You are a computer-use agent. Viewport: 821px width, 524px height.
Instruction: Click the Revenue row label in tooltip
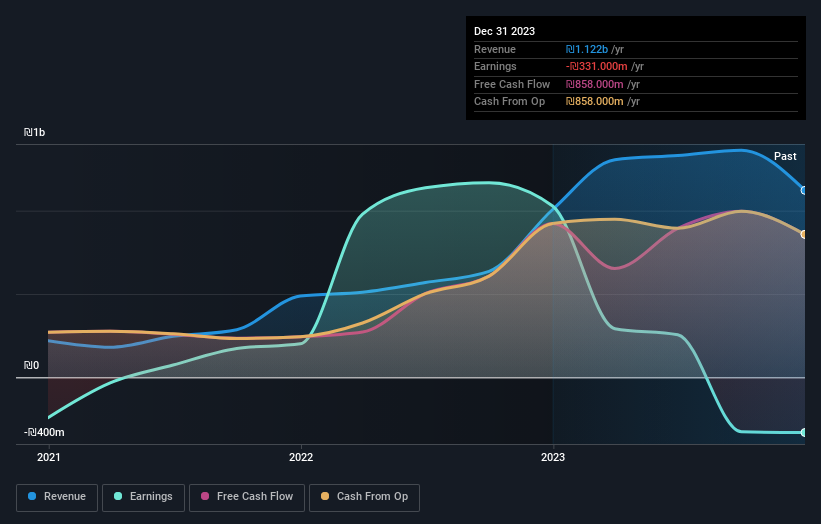pyautogui.click(x=495, y=49)
